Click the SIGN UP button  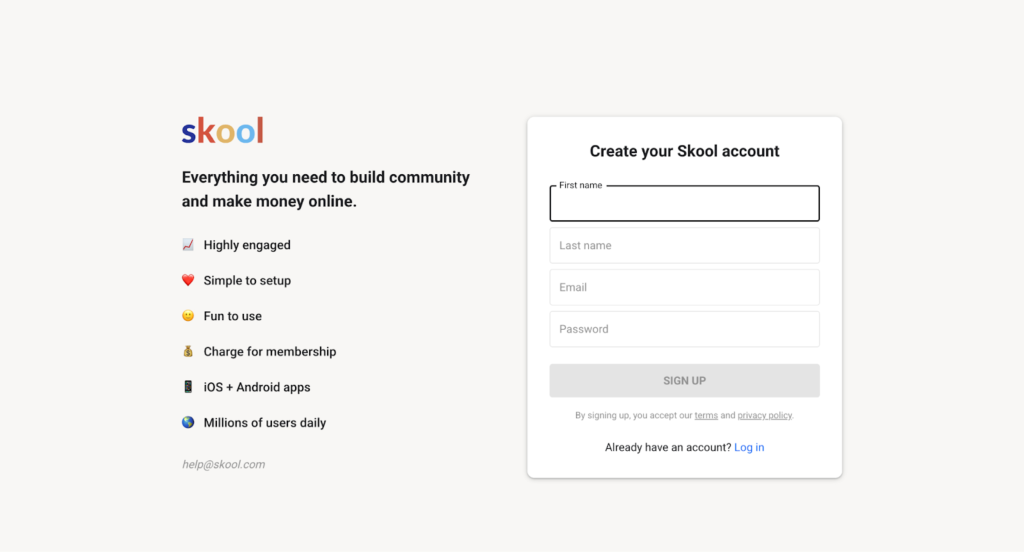point(684,381)
